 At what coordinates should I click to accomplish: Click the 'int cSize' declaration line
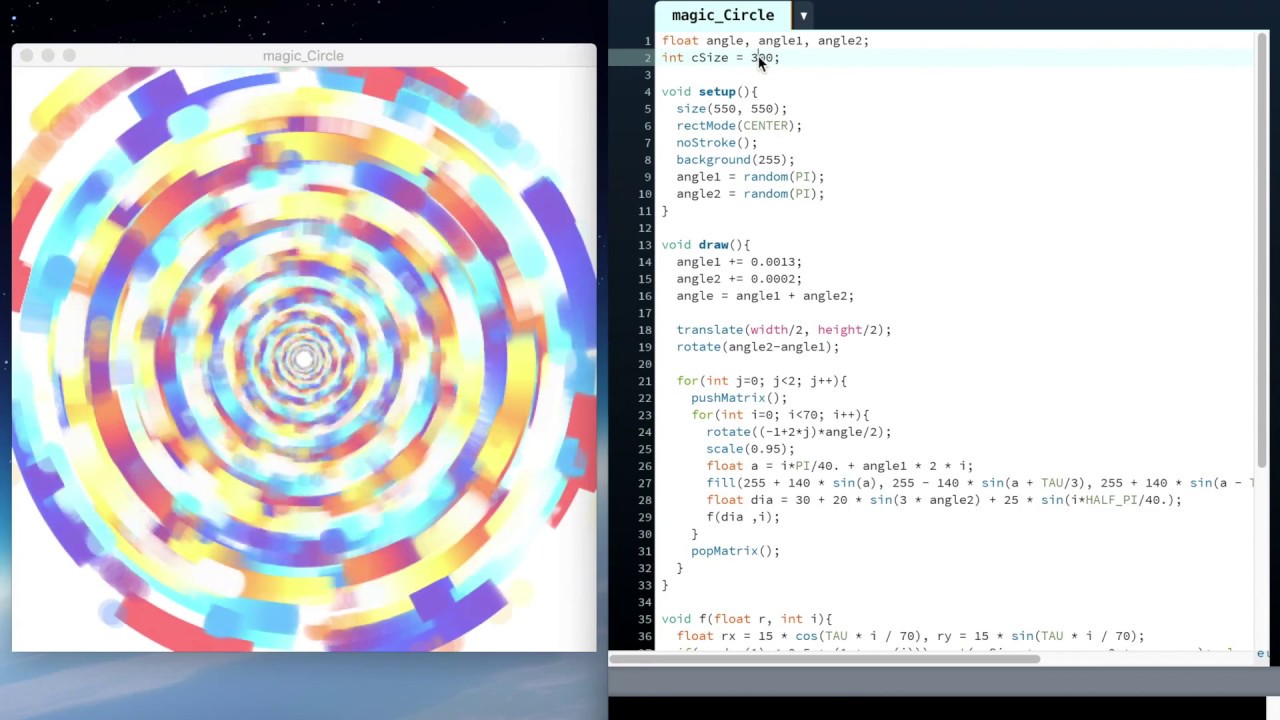(x=720, y=58)
